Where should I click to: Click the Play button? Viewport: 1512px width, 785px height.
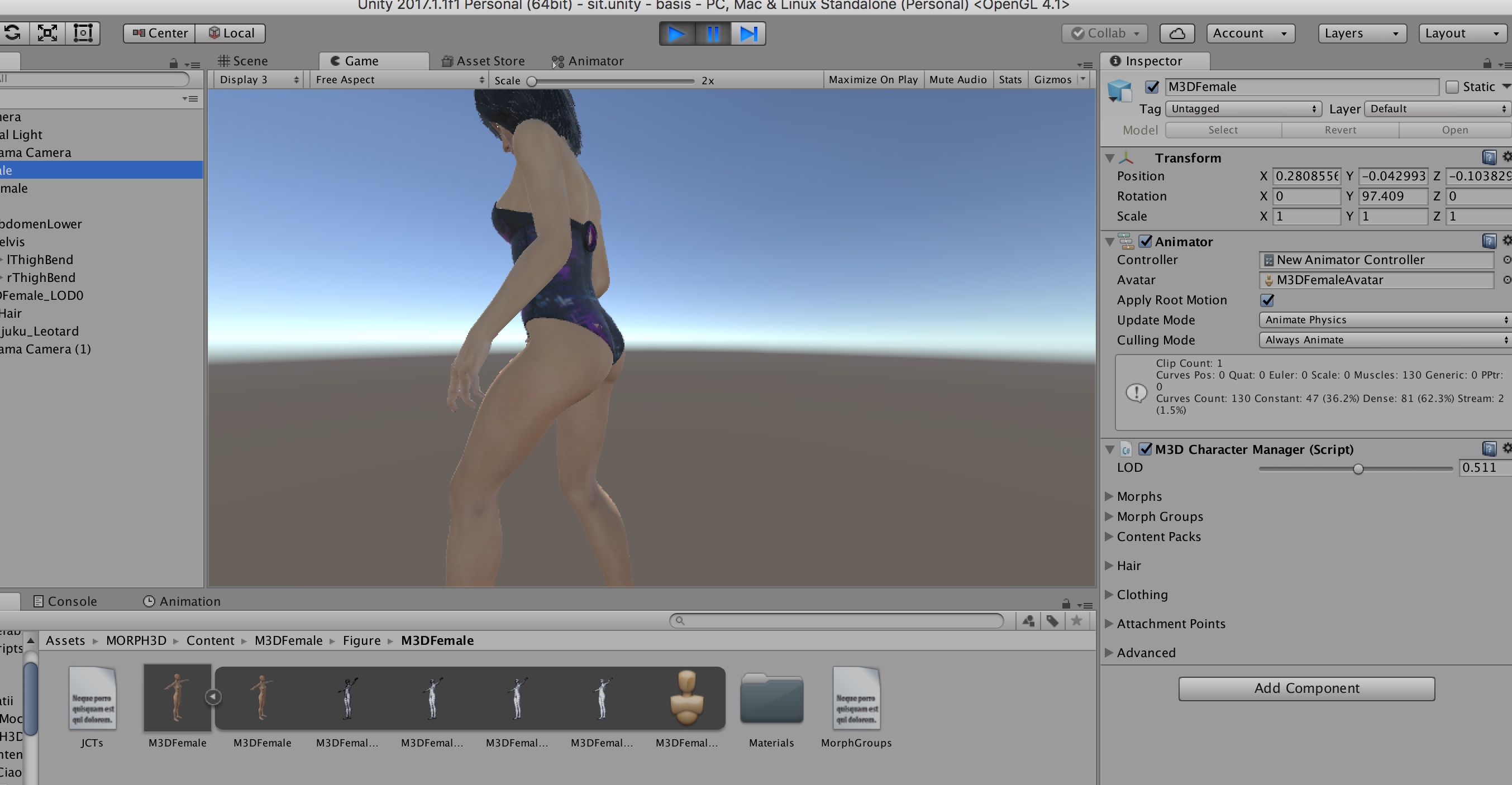677,33
